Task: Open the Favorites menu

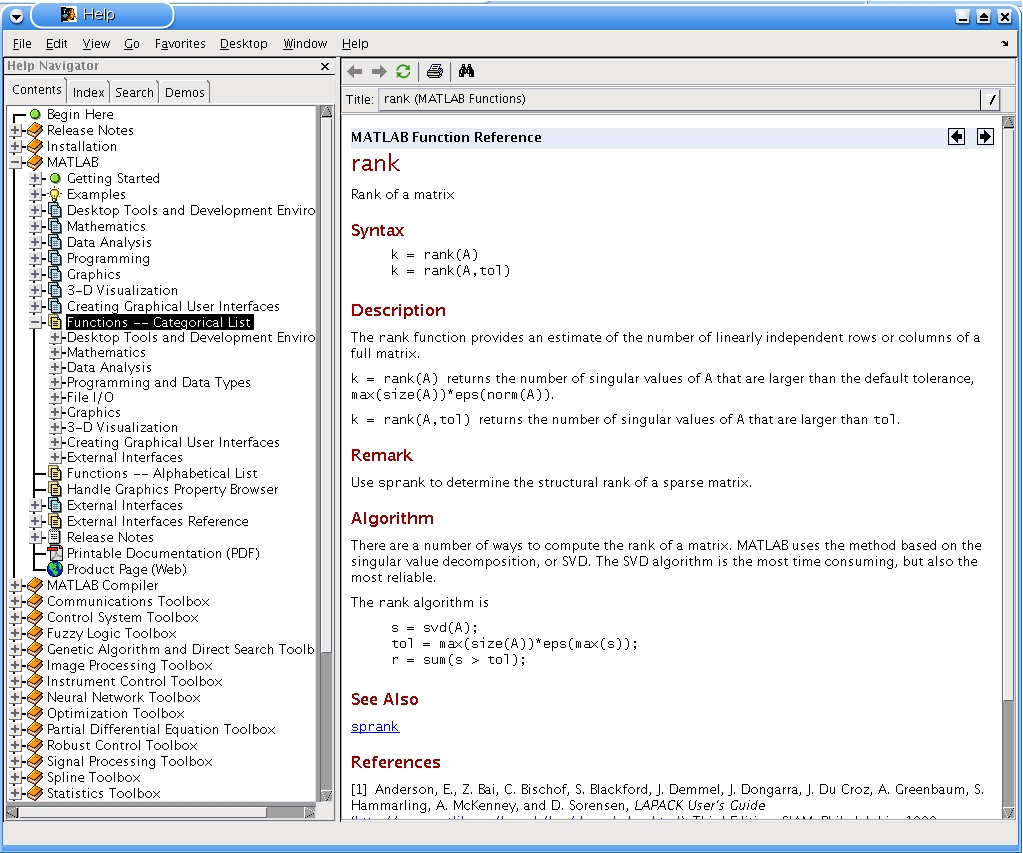Action: 179,43
